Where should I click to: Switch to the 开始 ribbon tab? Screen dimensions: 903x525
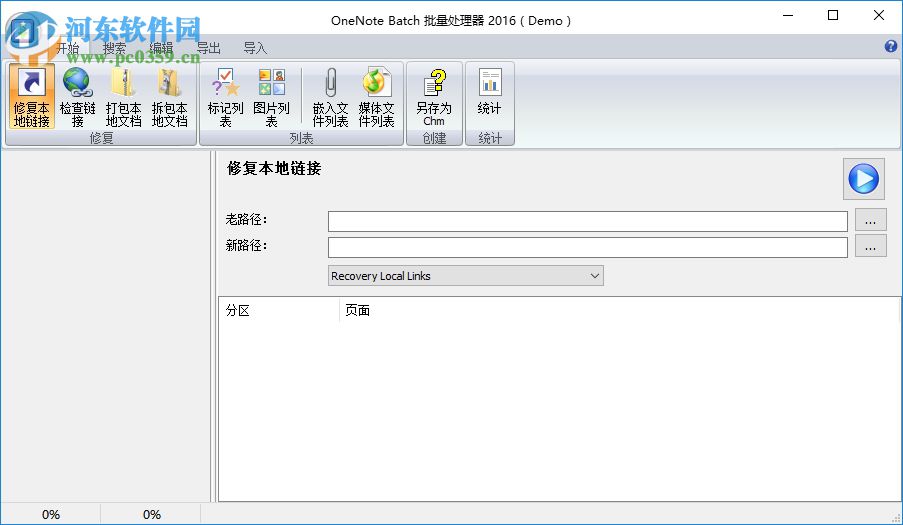pos(67,48)
